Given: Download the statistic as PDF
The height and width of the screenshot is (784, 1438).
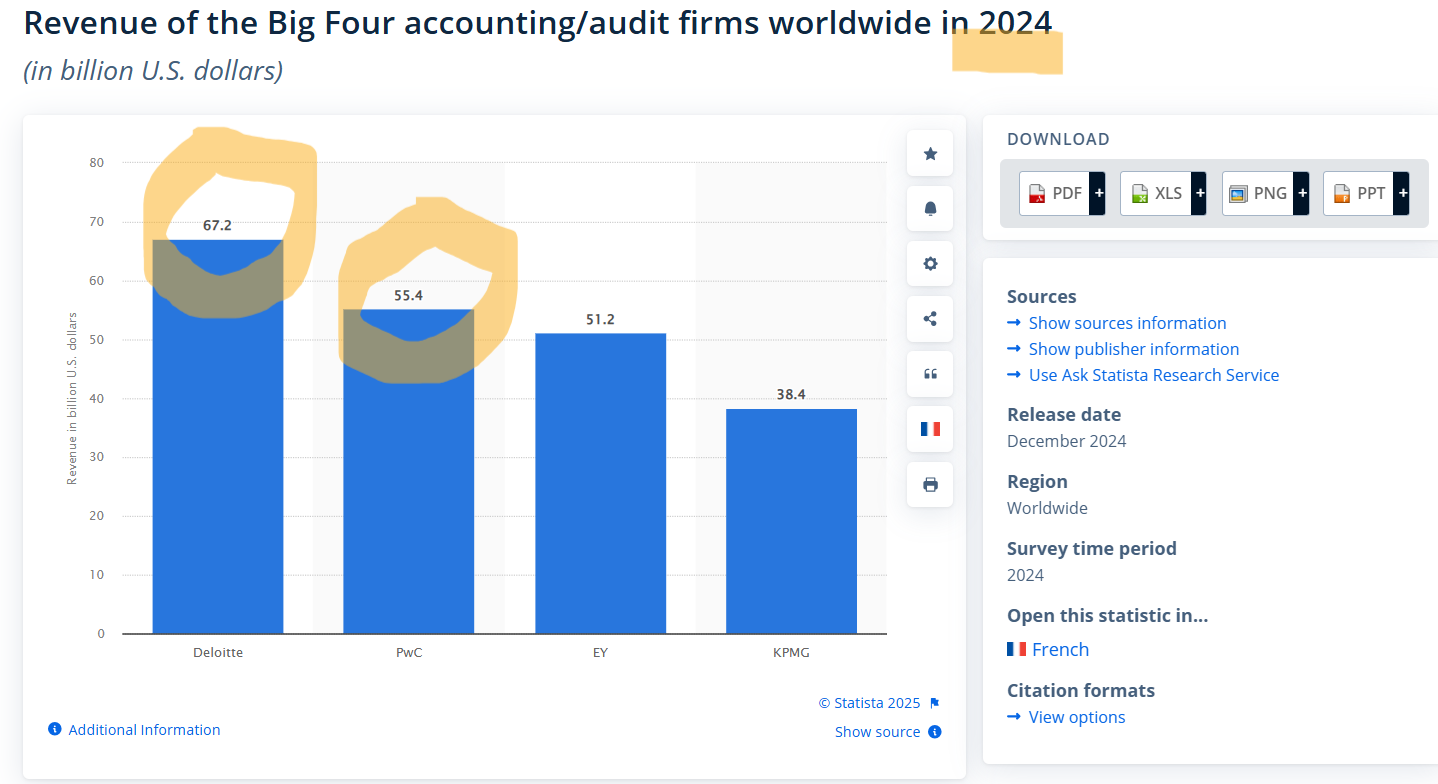Looking at the screenshot, I should click(1062, 193).
